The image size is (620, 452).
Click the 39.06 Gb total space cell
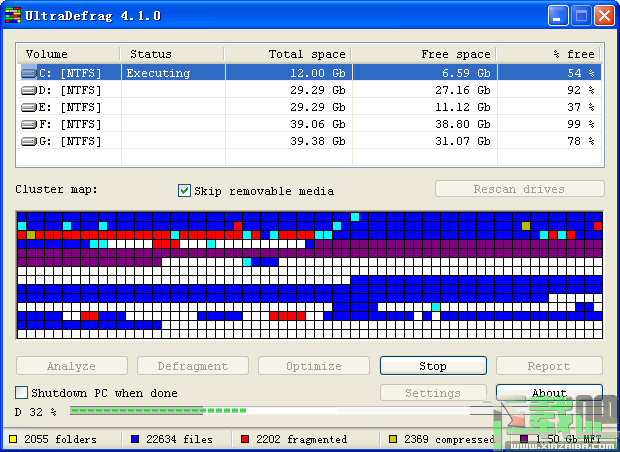click(289, 125)
